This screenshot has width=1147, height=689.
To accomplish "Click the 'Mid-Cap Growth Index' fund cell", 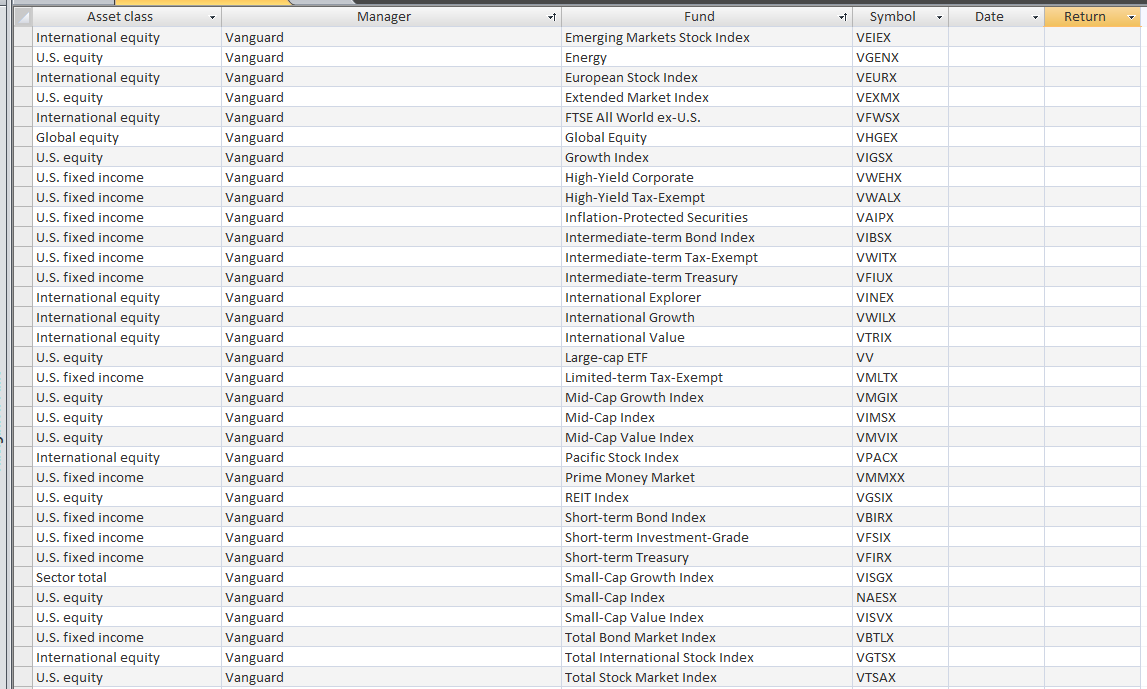I will pyautogui.click(x=707, y=397).
